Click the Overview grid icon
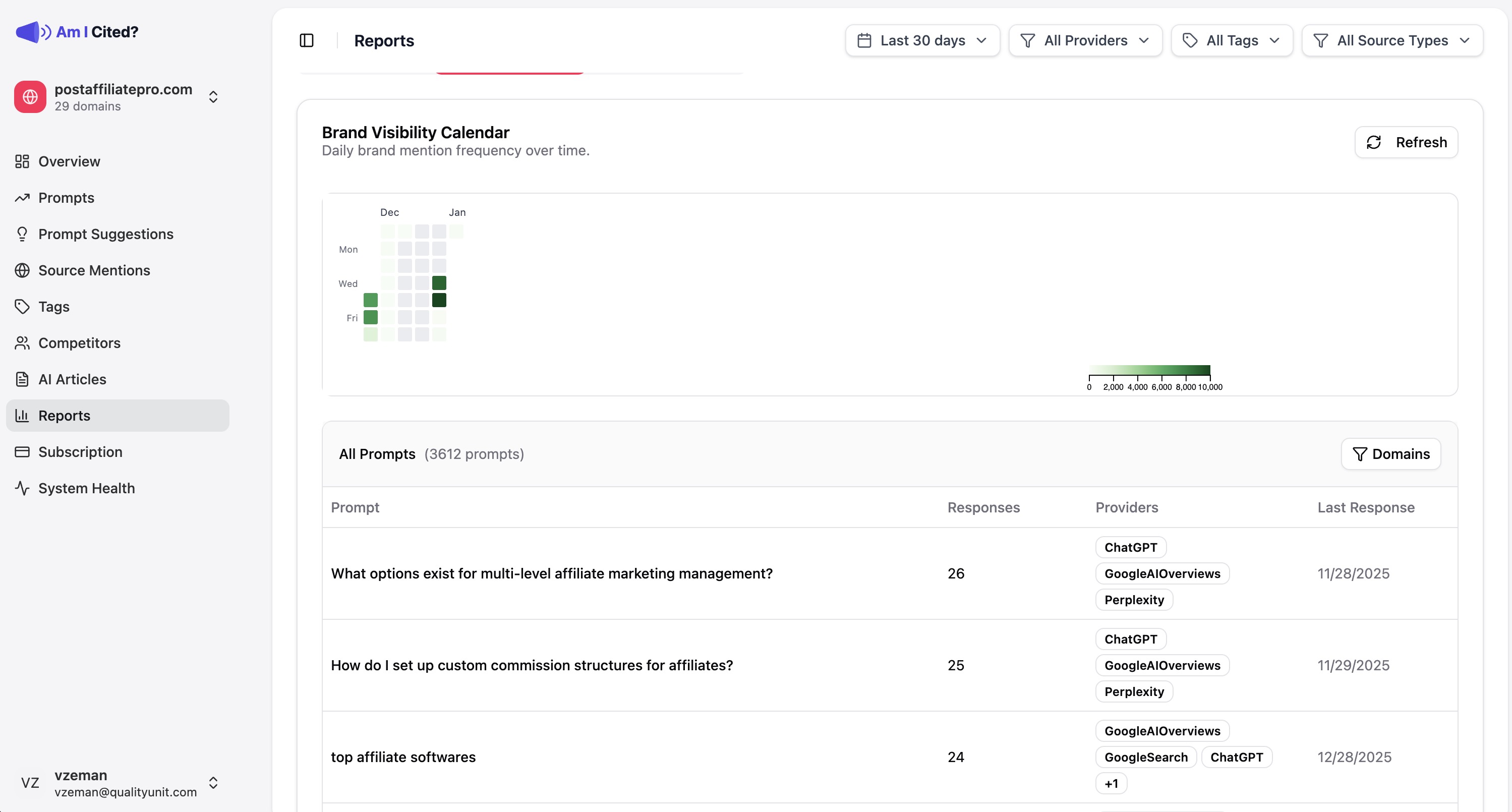Viewport: 1512px width, 812px height. coord(22,161)
